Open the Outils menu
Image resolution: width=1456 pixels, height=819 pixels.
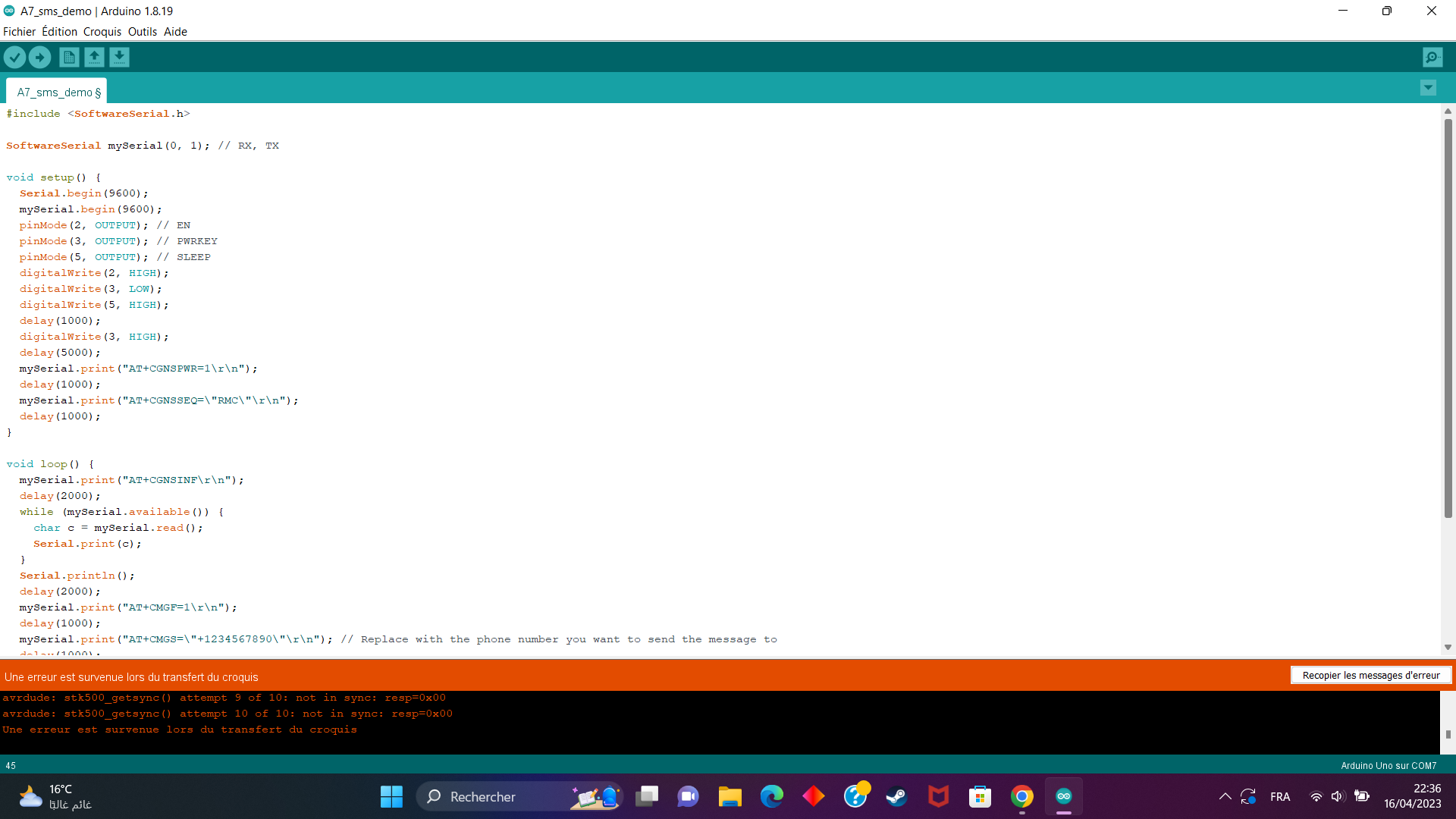coord(142,31)
